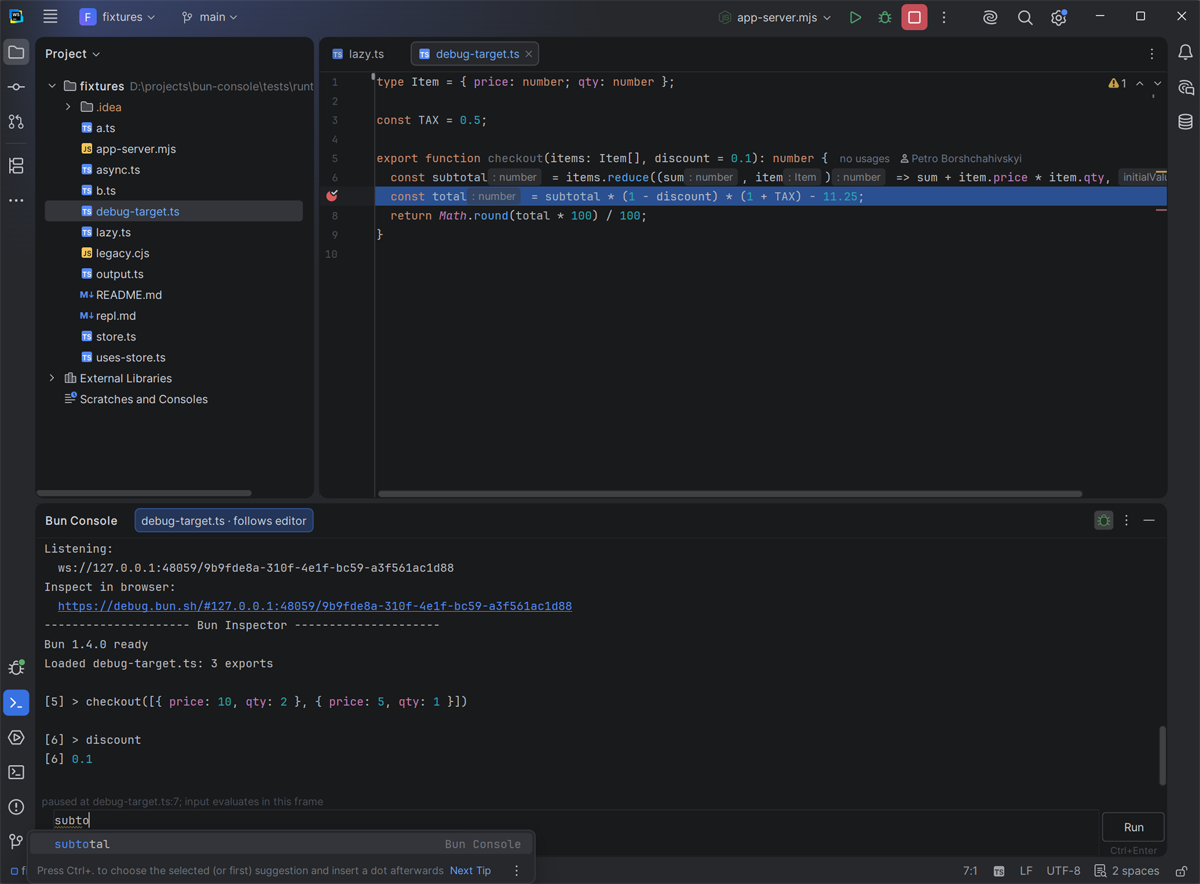Click the Project panel horizontal scrollbar

pyautogui.click(x=145, y=493)
